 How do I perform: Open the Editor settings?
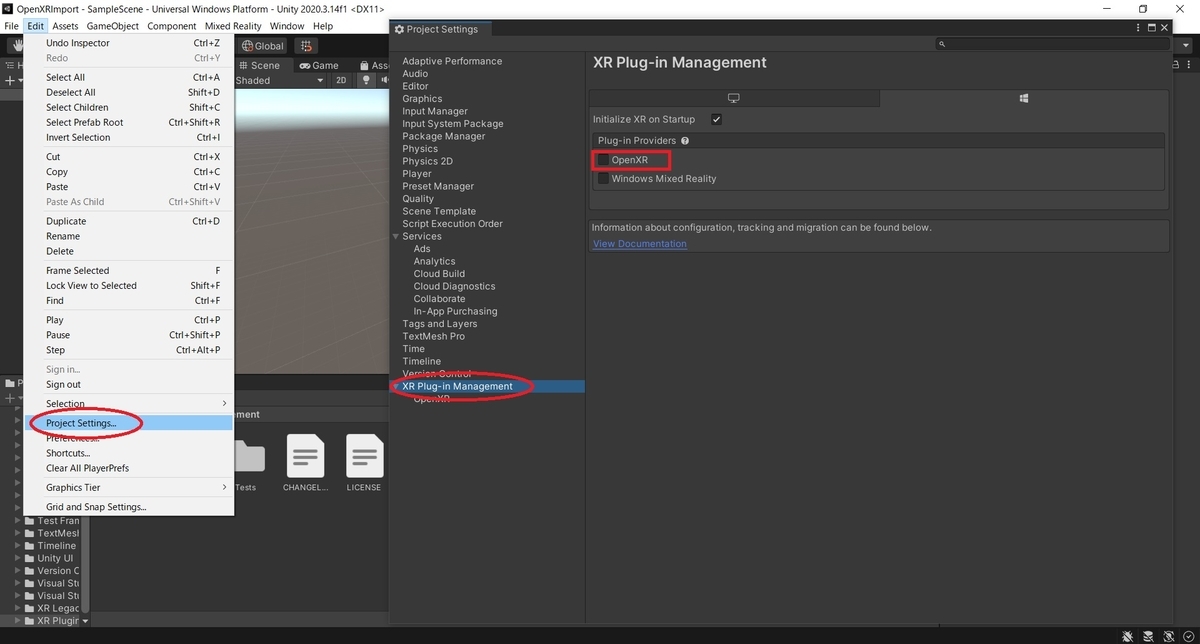(415, 86)
